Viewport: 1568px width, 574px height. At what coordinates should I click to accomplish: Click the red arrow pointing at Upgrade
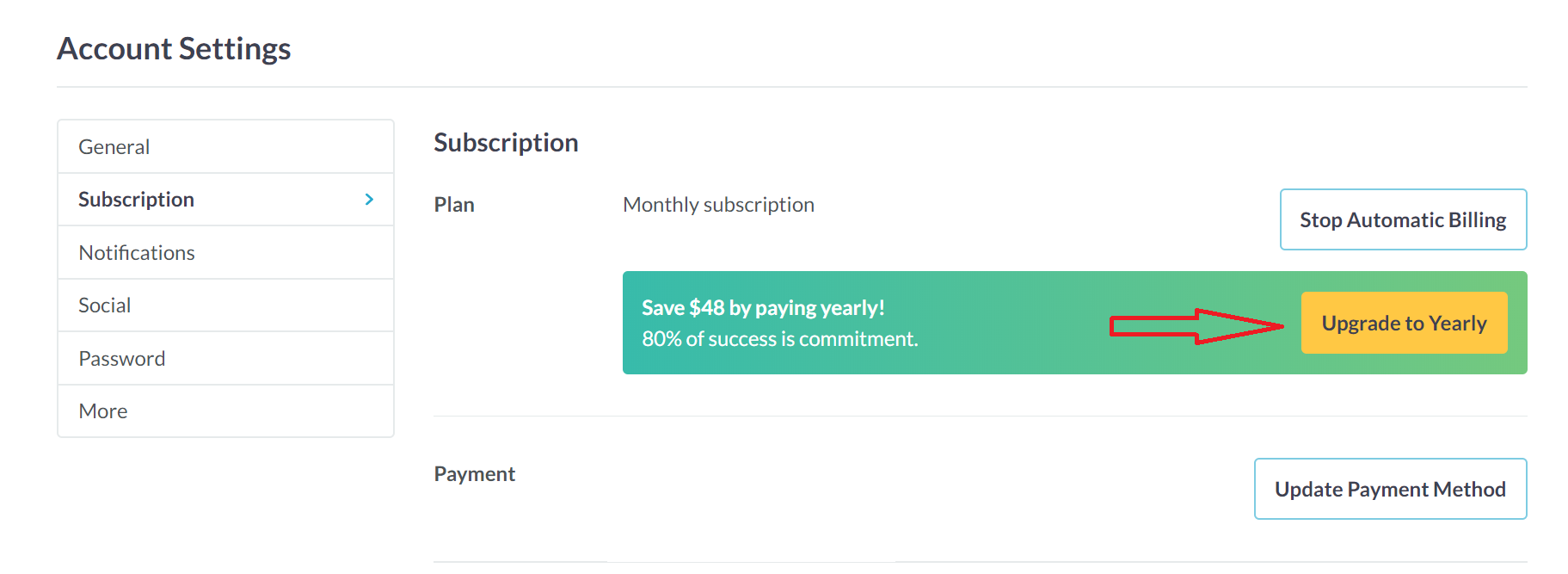coord(1196,326)
